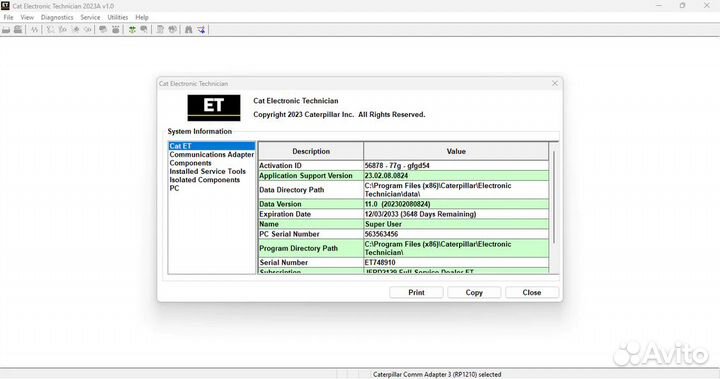Click the Copy button in the dialog

point(474,293)
